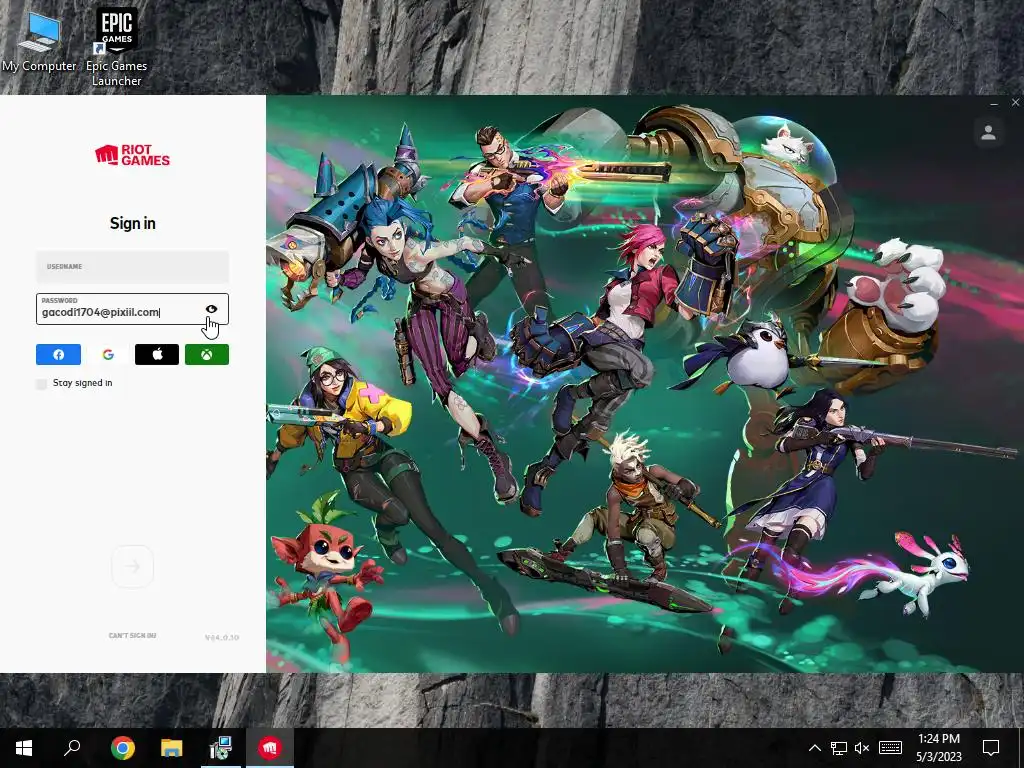Open the notification center icon
The width and height of the screenshot is (1024, 768).
pos(991,748)
